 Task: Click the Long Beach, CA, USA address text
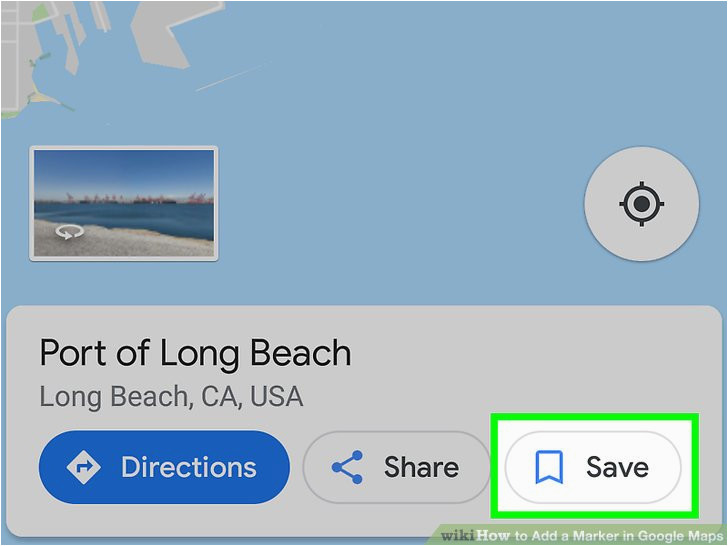pyautogui.click(x=171, y=397)
